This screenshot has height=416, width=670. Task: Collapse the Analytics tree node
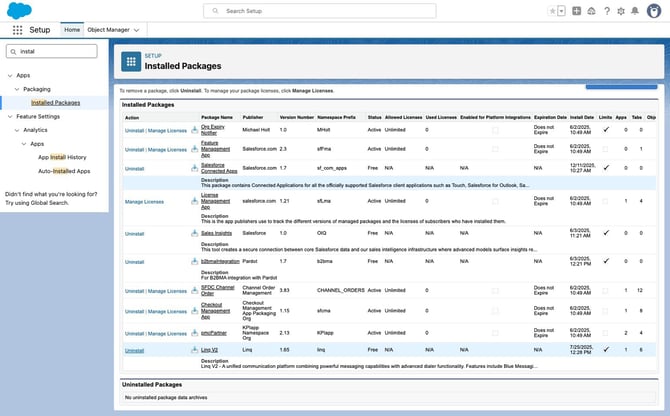click(17, 130)
